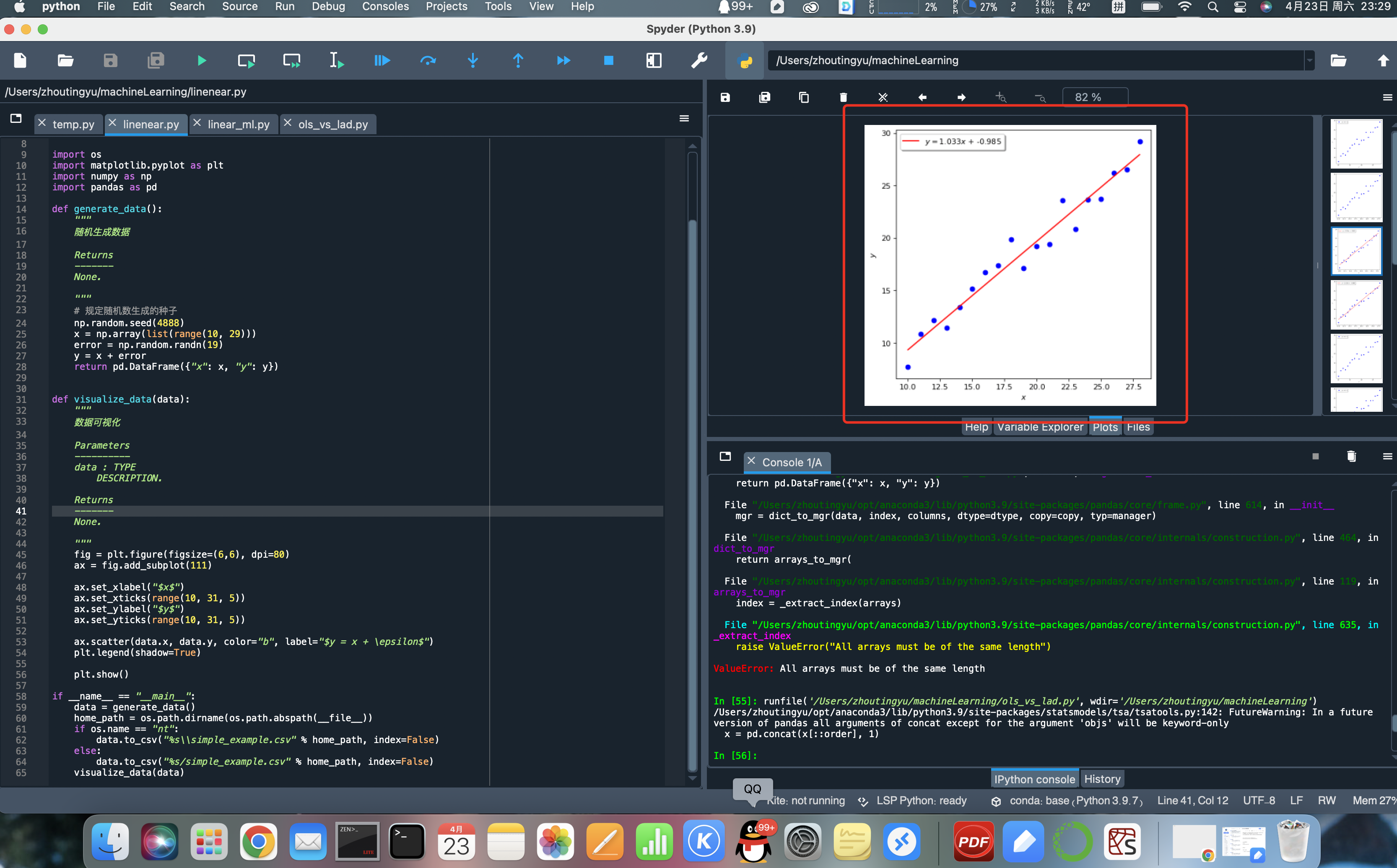Step out of function debug icon

pyautogui.click(x=518, y=60)
